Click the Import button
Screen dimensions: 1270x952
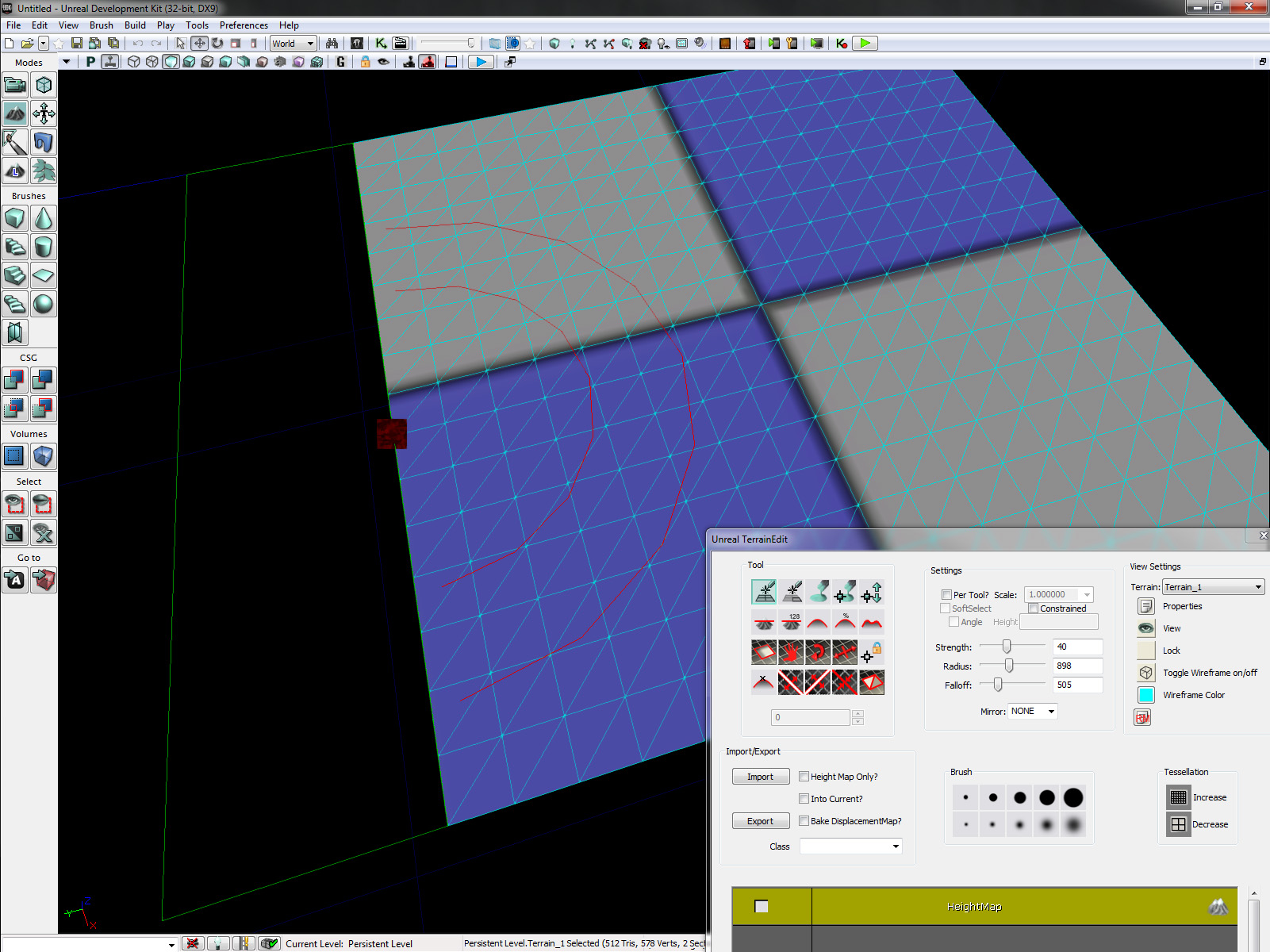(x=760, y=777)
